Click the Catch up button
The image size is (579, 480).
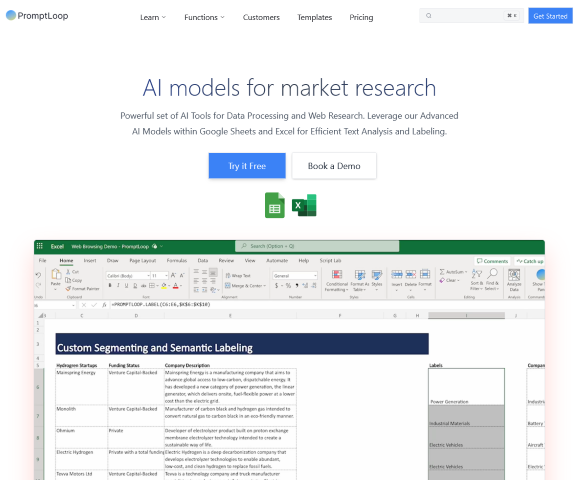530,261
